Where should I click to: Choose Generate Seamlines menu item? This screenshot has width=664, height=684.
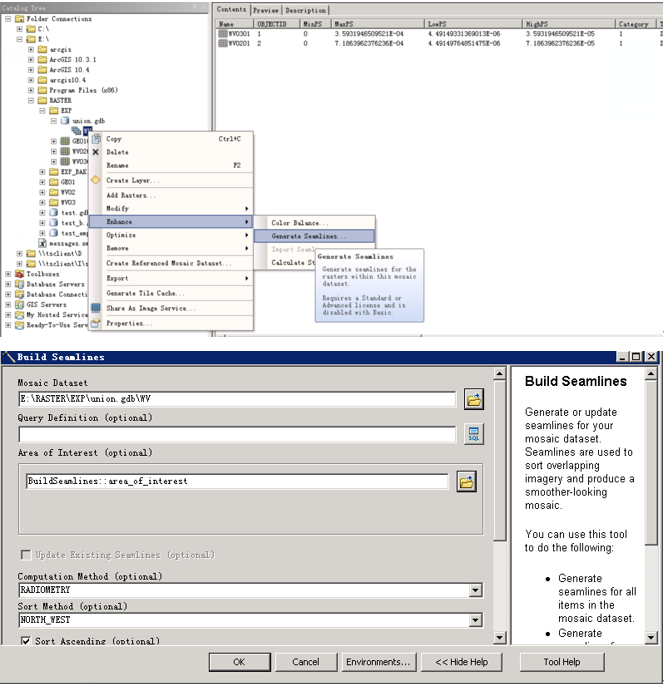pyautogui.click(x=314, y=236)
